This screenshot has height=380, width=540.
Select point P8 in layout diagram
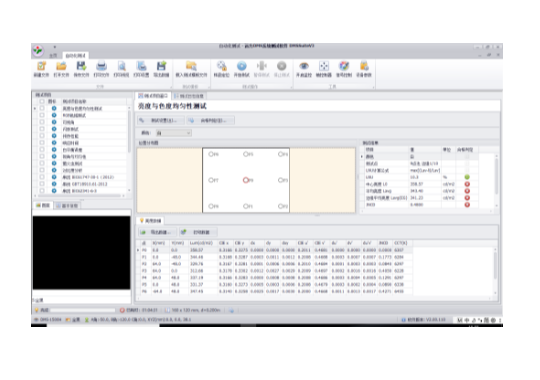point(211,206)
